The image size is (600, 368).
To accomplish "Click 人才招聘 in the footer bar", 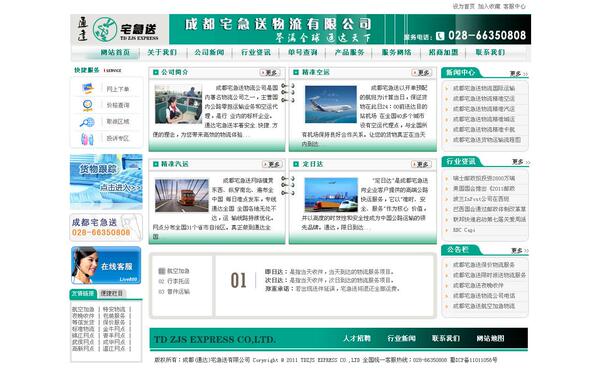I will click(357, 339).
